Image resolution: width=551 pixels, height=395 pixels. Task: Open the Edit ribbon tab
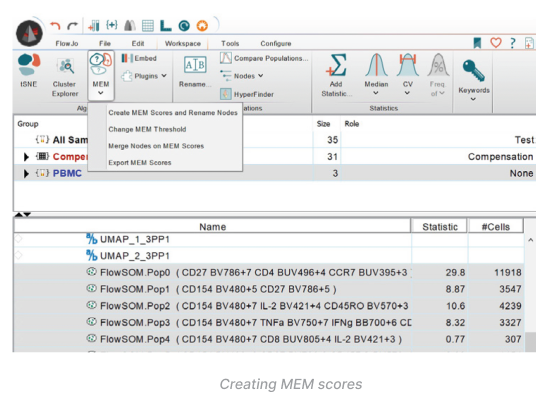[x=138, y=44]
